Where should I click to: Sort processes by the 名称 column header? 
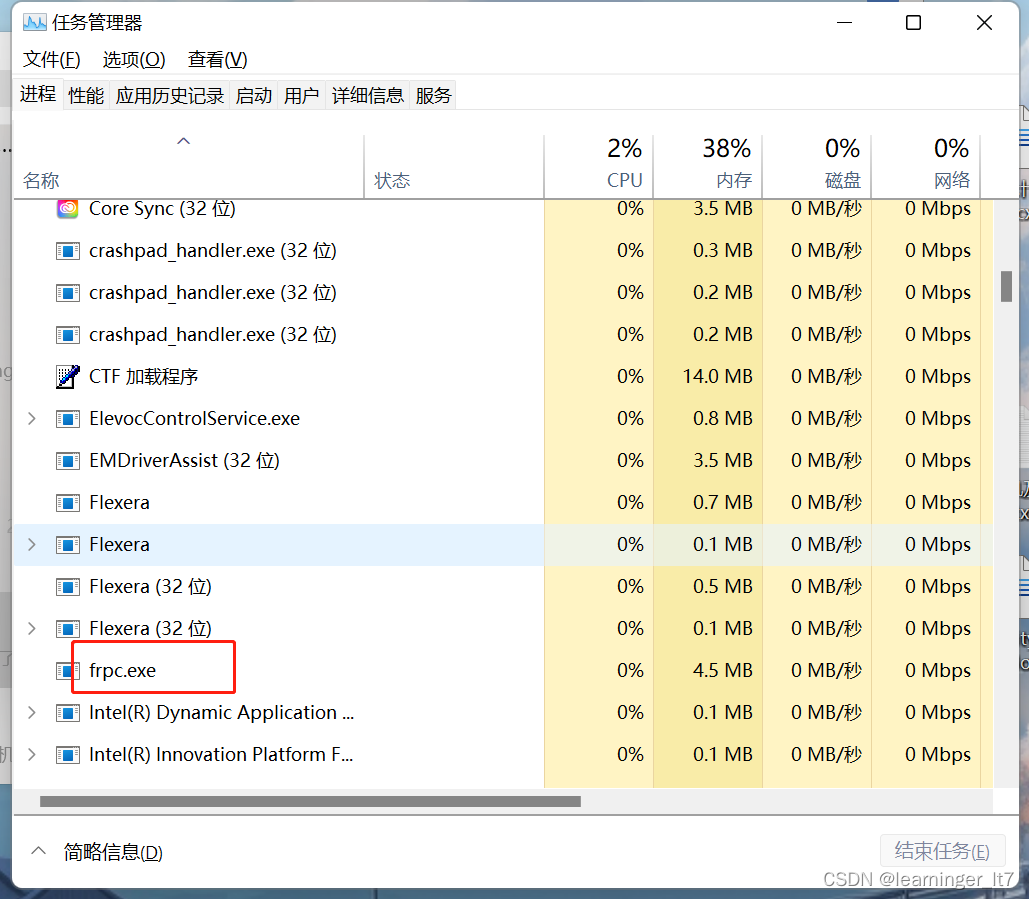tap(189, 167)
